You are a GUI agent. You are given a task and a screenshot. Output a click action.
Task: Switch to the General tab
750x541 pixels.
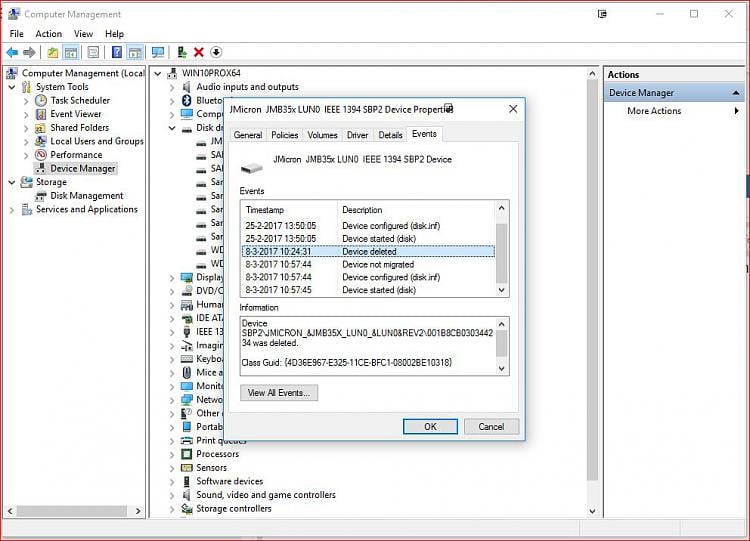(248, 135)
